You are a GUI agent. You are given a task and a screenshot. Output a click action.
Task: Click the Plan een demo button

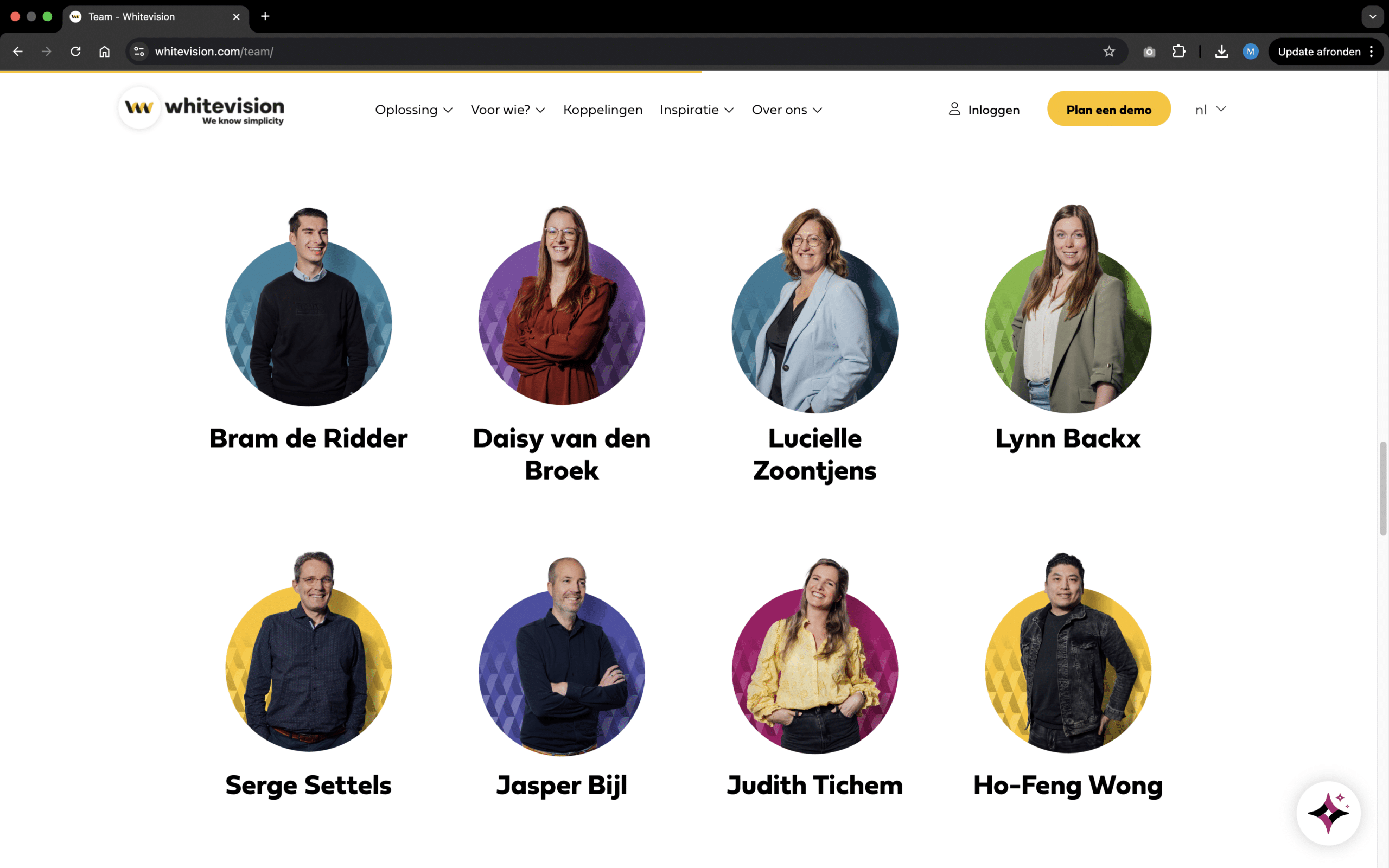(x=1109, y=109)
